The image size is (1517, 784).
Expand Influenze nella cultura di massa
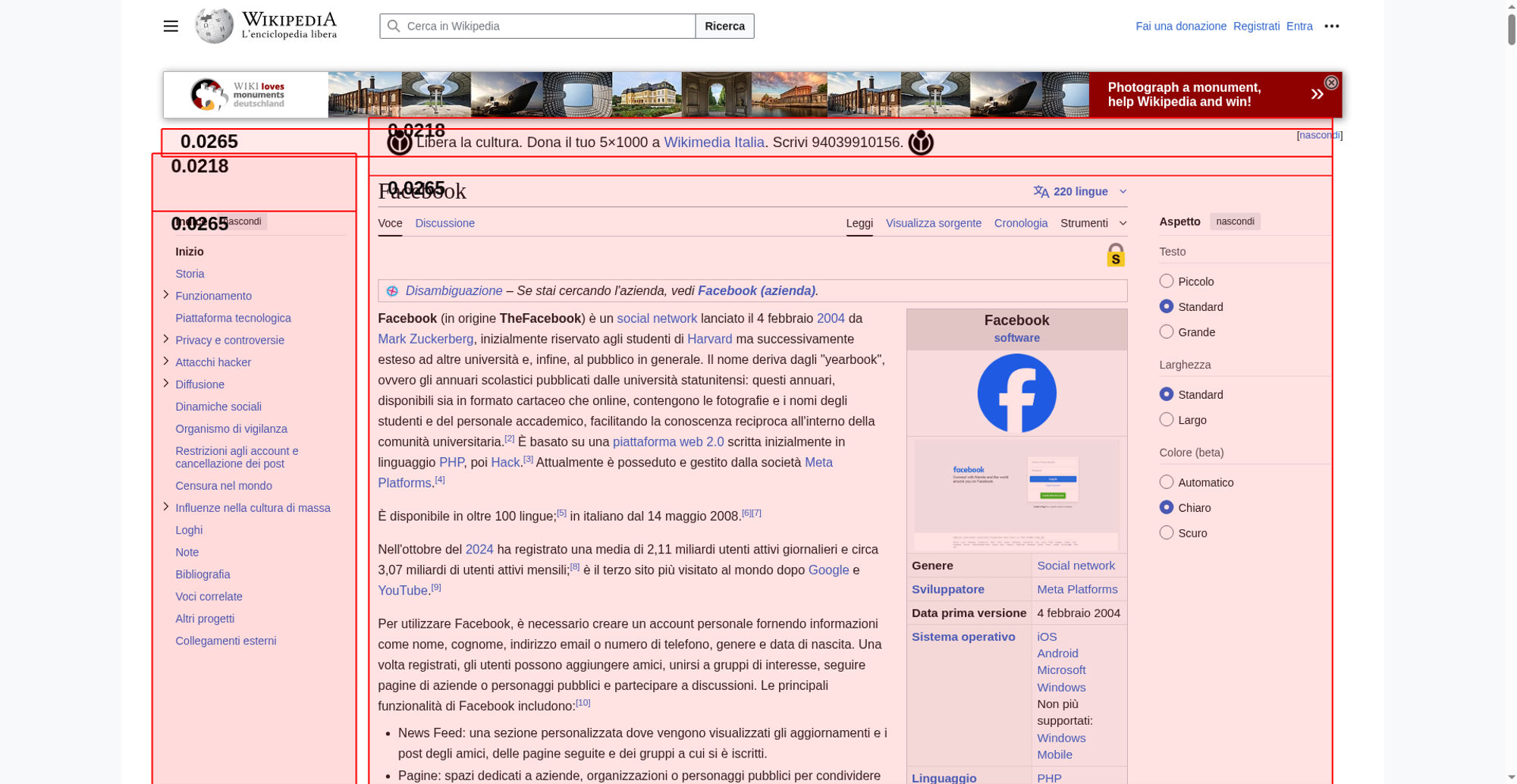click(x=166, y=506)
